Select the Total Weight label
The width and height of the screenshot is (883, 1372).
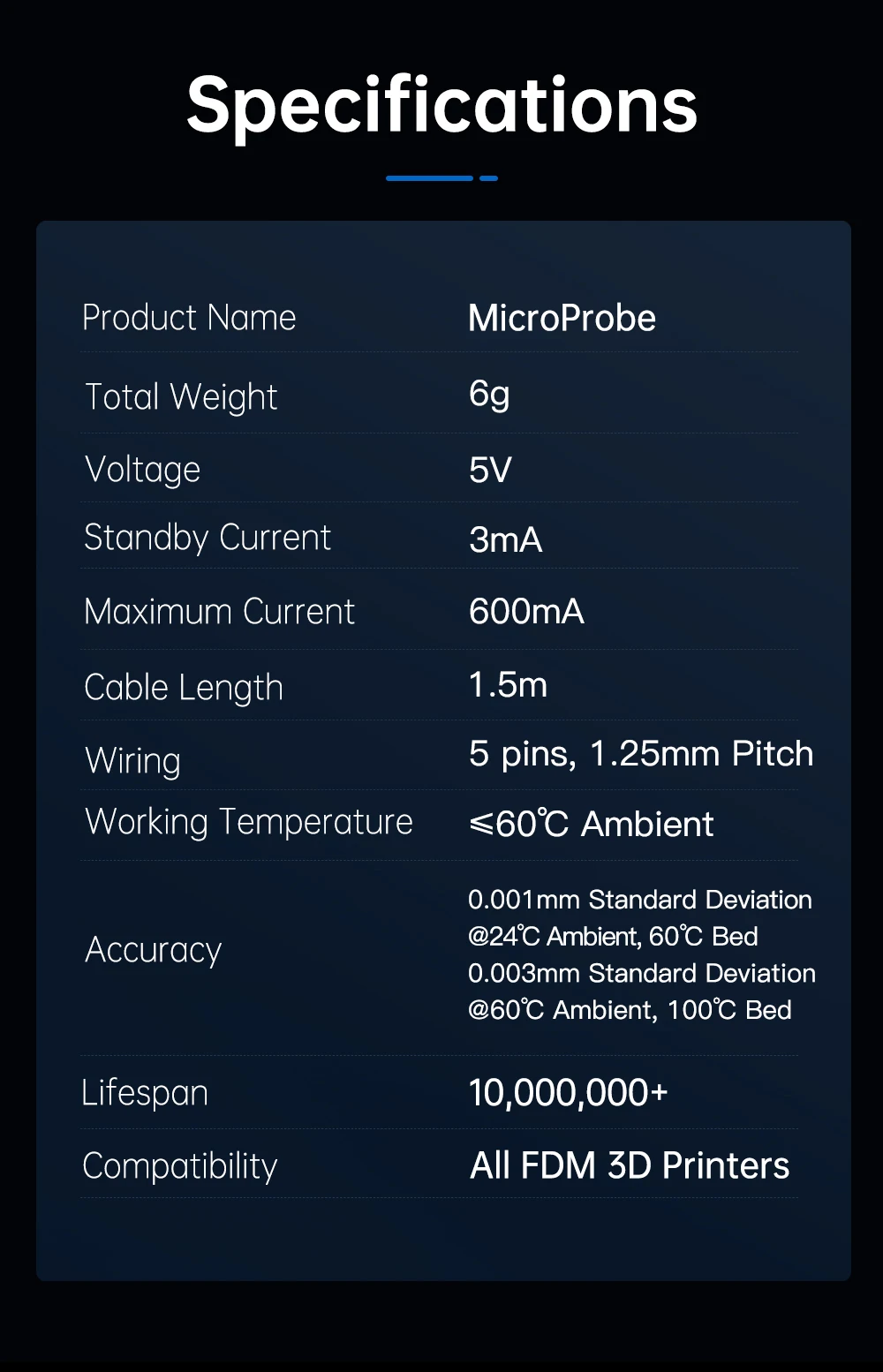pos(181,397)
